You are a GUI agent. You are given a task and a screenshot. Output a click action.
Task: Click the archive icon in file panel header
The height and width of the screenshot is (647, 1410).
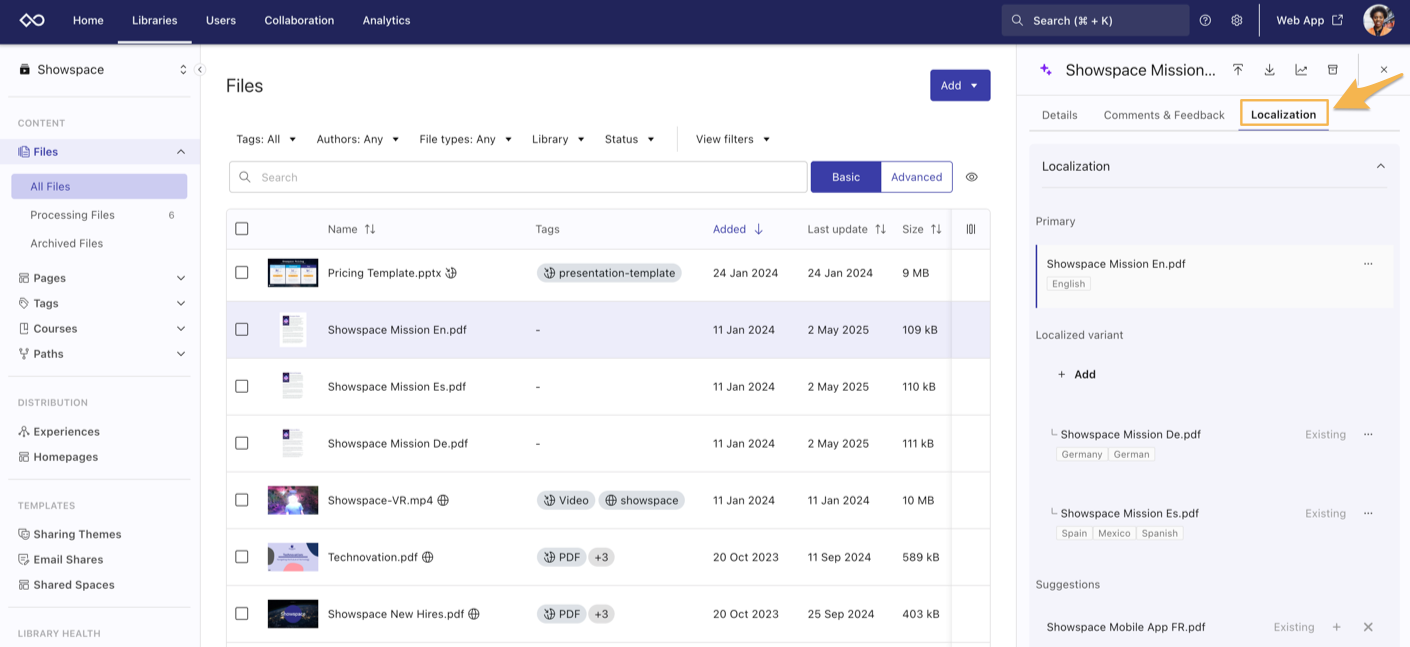tap(1332, 70)
